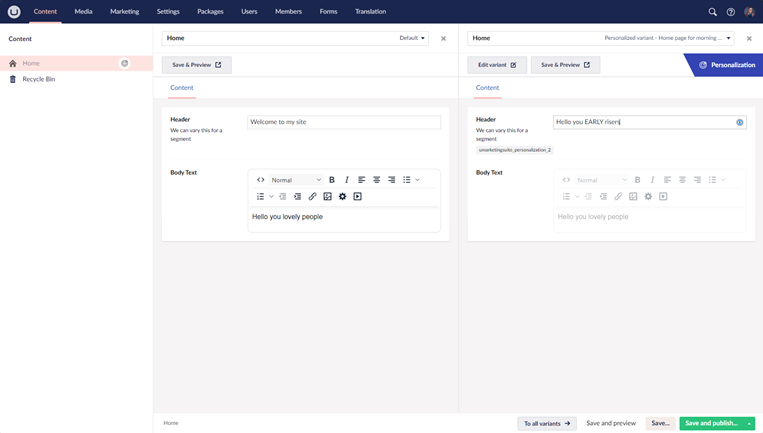The height and width of the screenshot is (433, 763).
Task: Click personalization icon inside right Header field
Action: pos(740,122)
